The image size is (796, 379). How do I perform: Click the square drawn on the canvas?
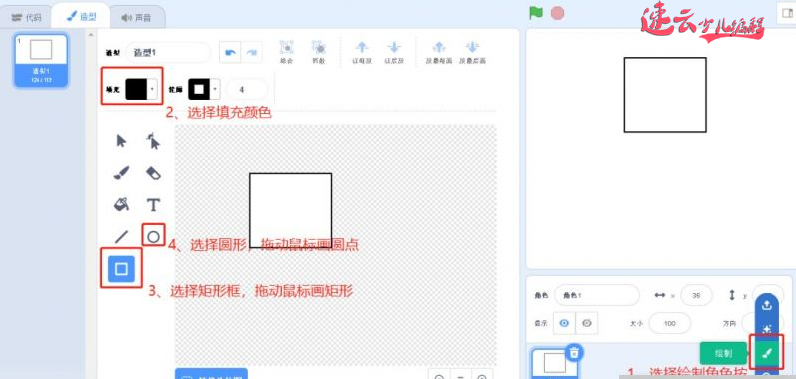pos(290,210)
